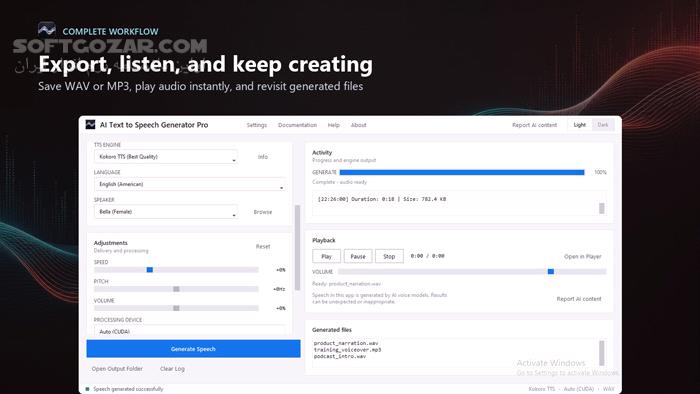
Task: Click the Kokoro TTS status bar entry
Action: pyautogui.click(x=542, y=389)
